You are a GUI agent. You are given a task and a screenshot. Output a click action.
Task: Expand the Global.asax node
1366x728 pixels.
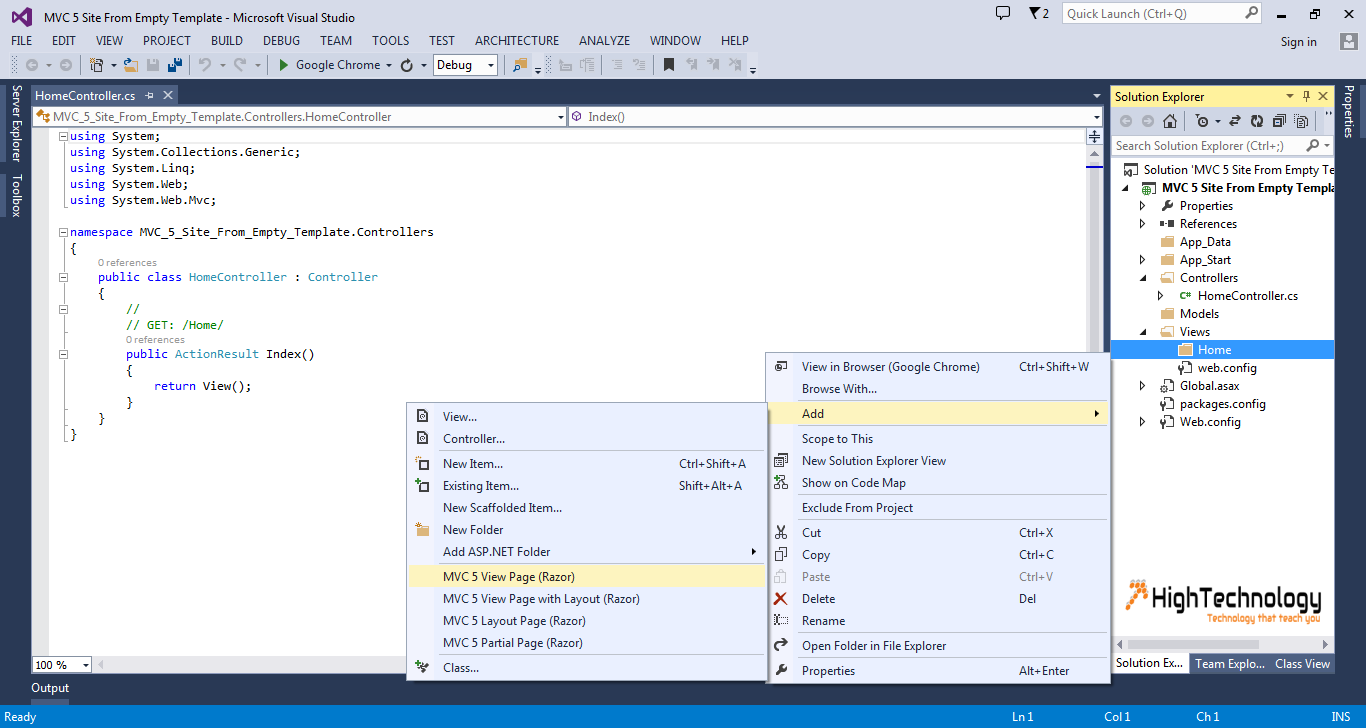(1143, 386)
